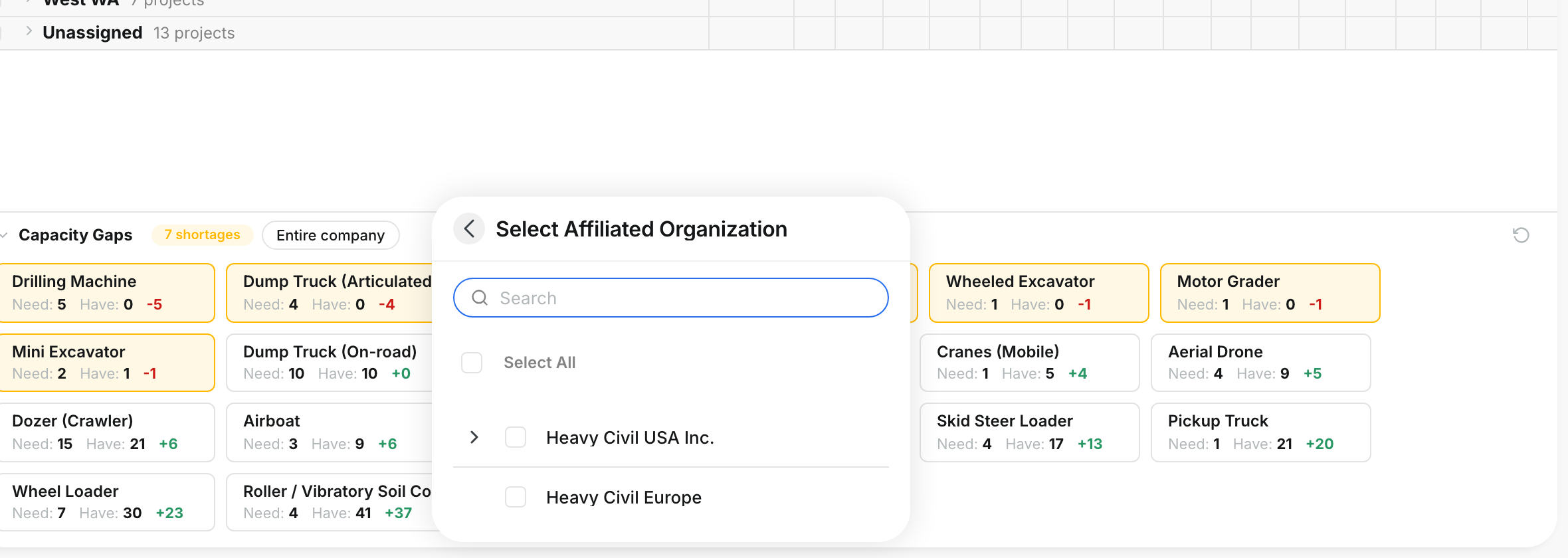
Task: Select the Wheeled Excavator card
Action: point(1039,293)
